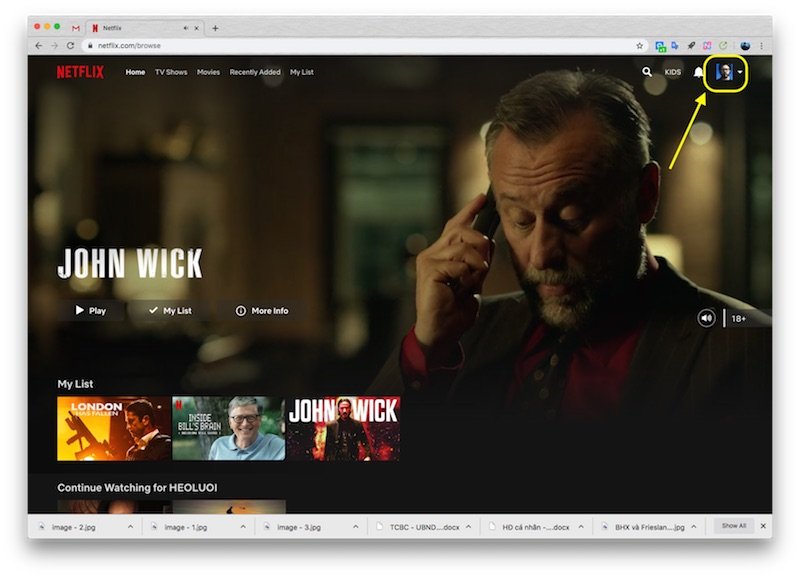
Task: Expand options for image - 3.jpg download
Action: (356, 526)
